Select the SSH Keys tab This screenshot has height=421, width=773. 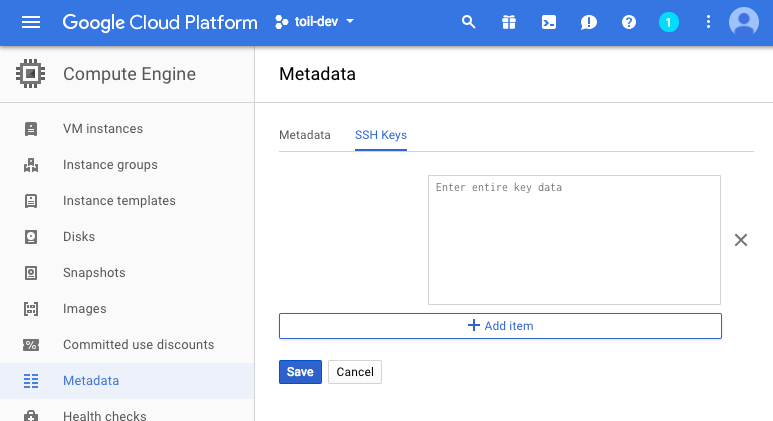click(381, 135)
